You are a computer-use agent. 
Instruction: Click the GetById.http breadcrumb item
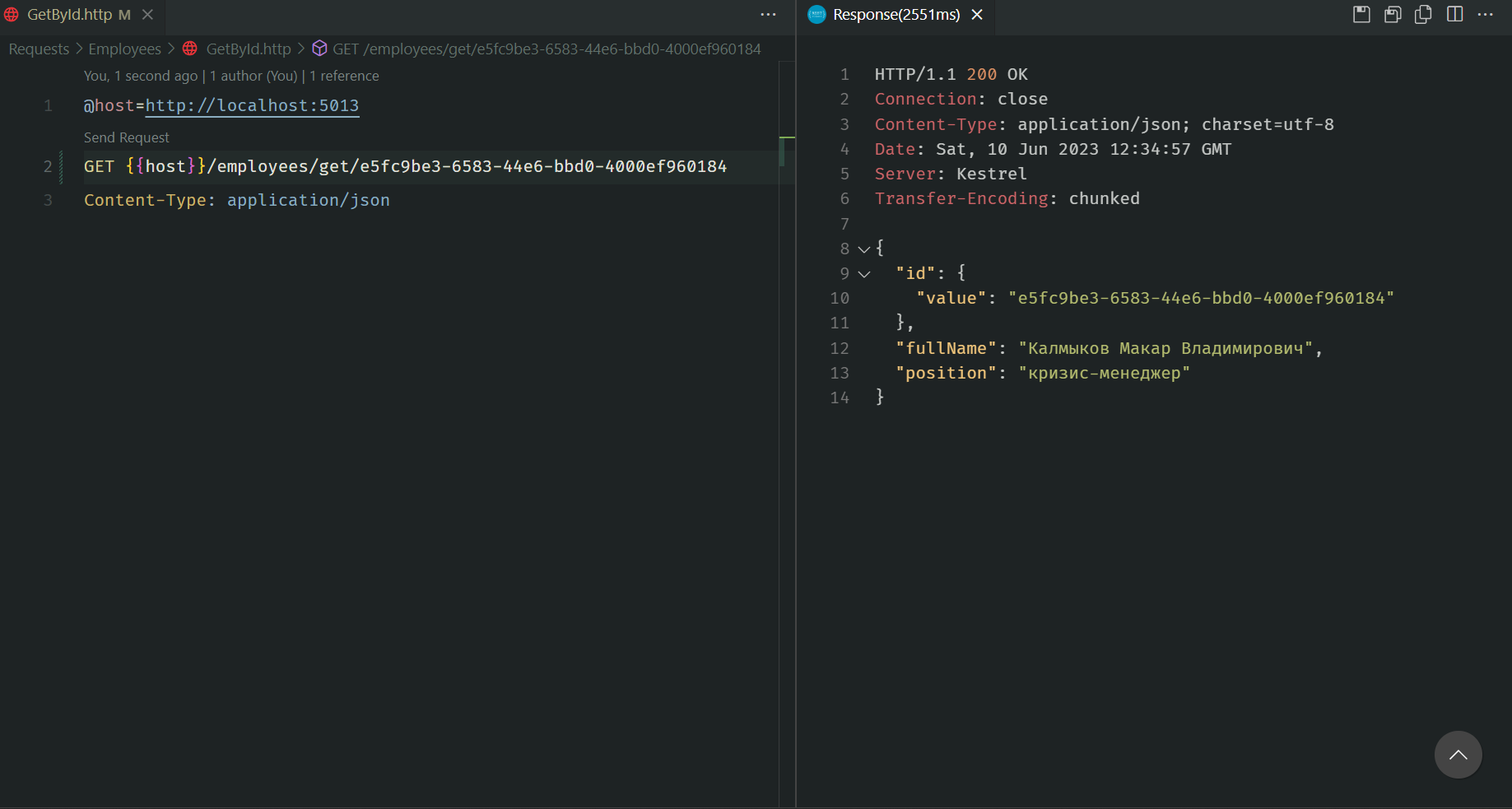pyautogui.click(x=249, y=49)
